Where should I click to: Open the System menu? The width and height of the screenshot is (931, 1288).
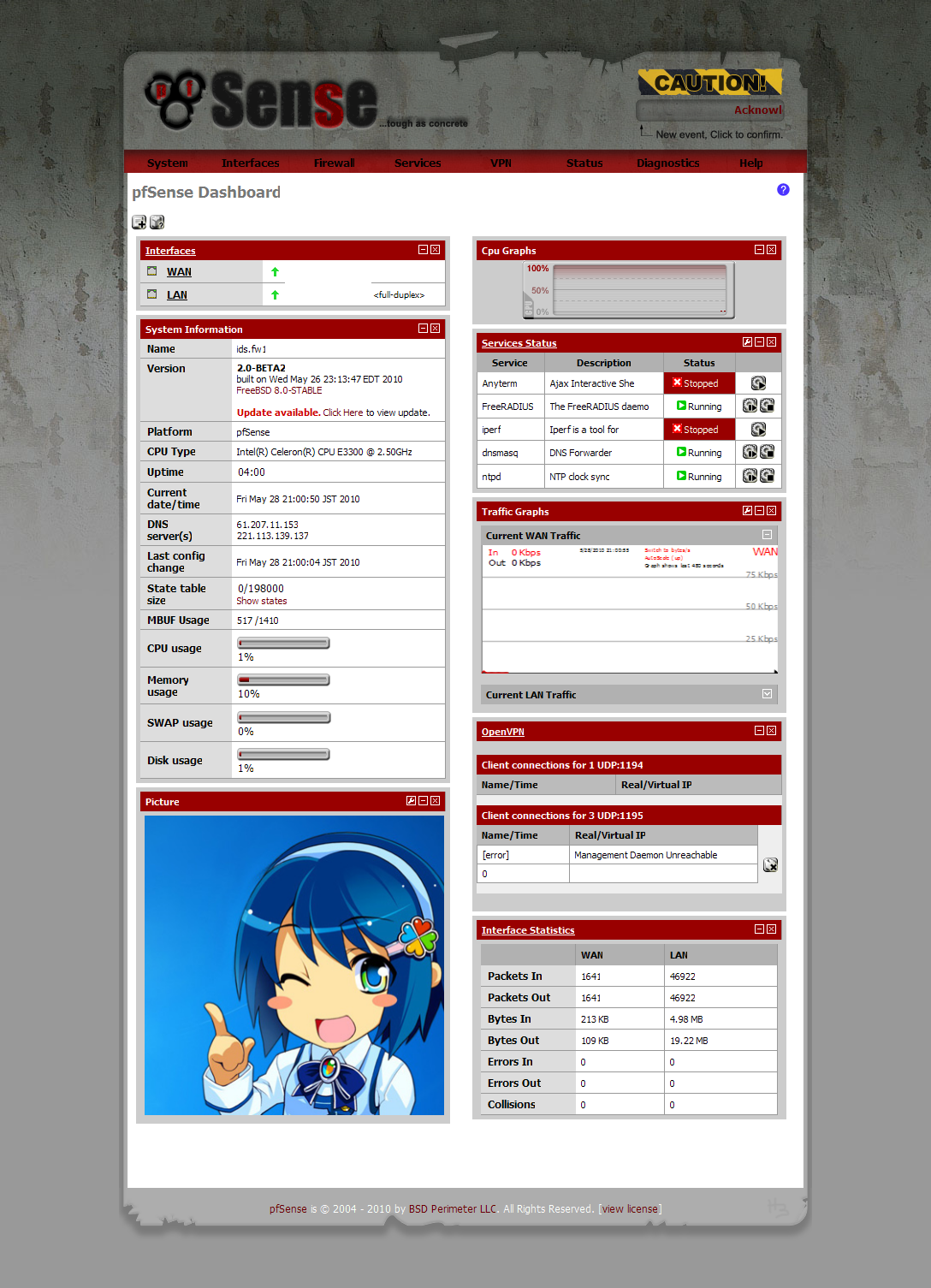point(167,163)
